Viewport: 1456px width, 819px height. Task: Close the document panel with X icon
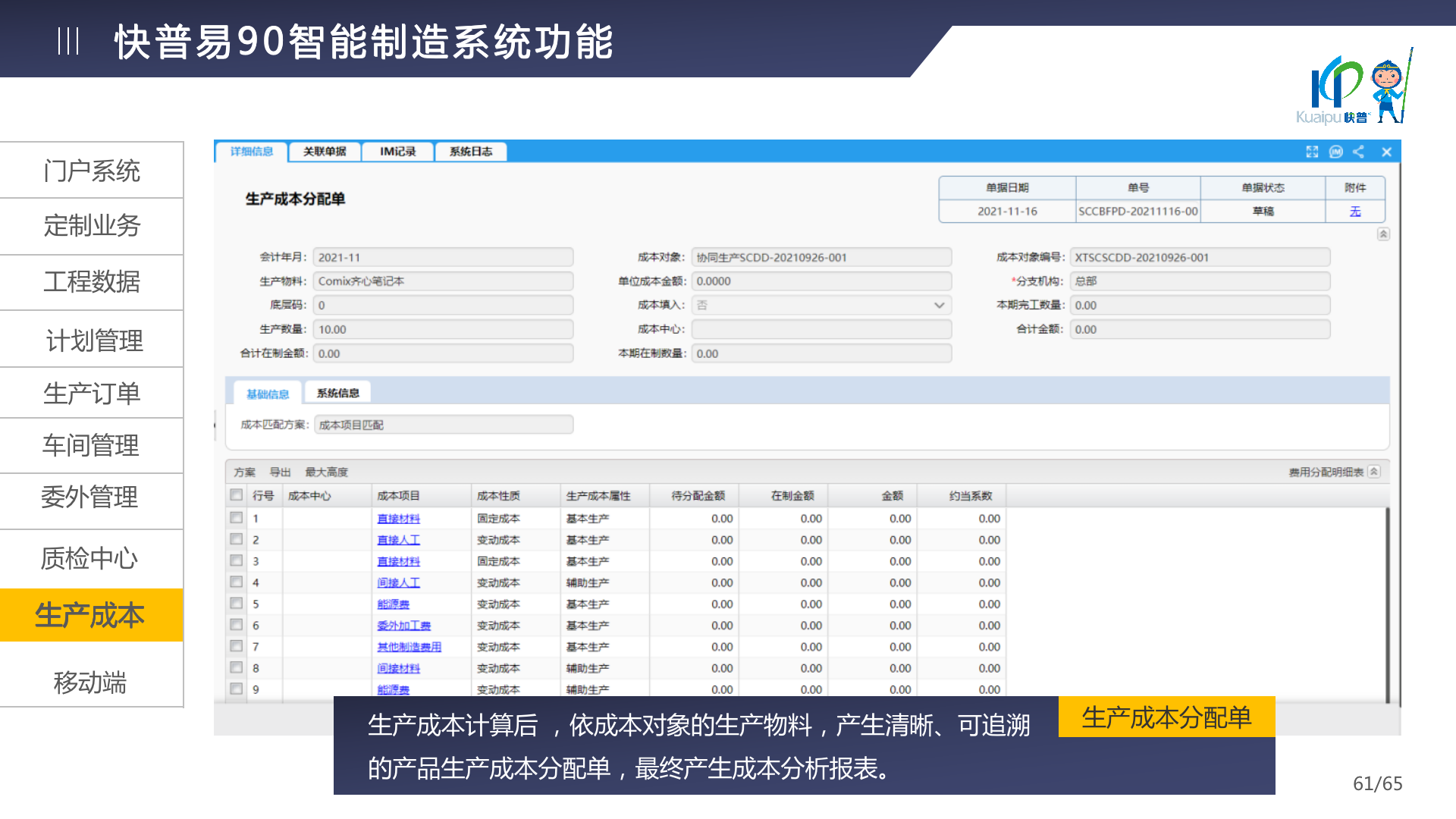tap(1386, 152)
